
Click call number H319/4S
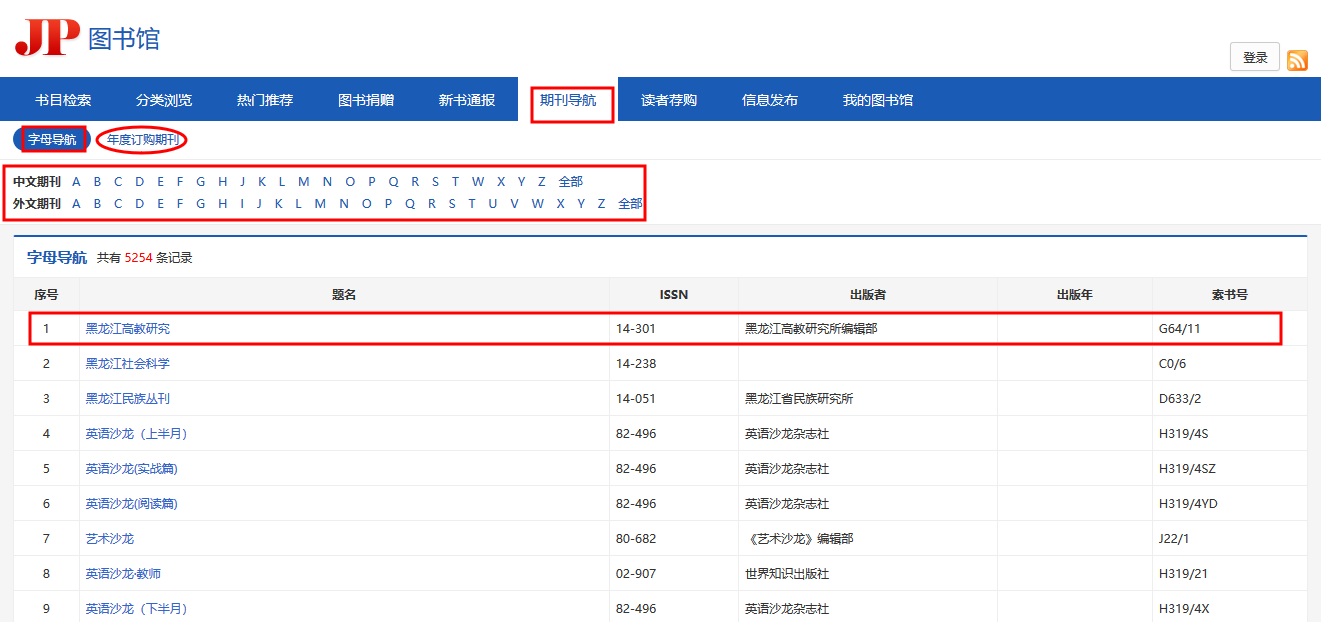pos(1184,434)
